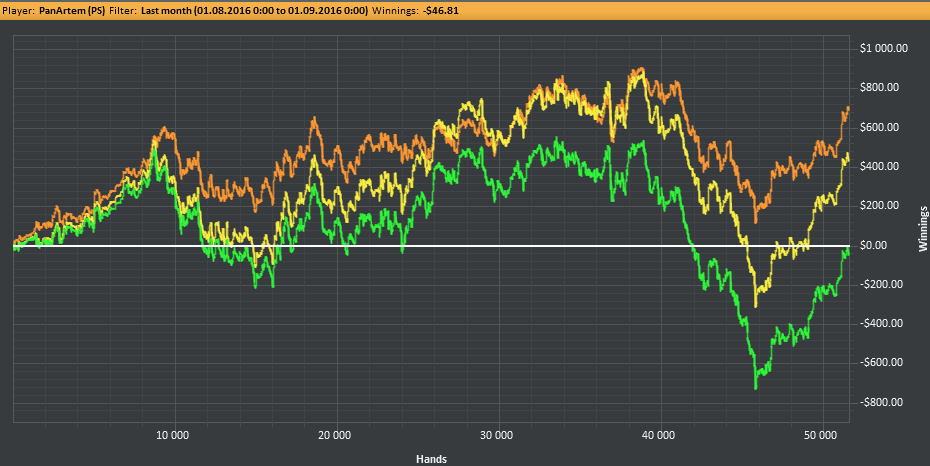Click the white zero baseline on the graph
The image size is (930, 466).
(x=431, y=245)
